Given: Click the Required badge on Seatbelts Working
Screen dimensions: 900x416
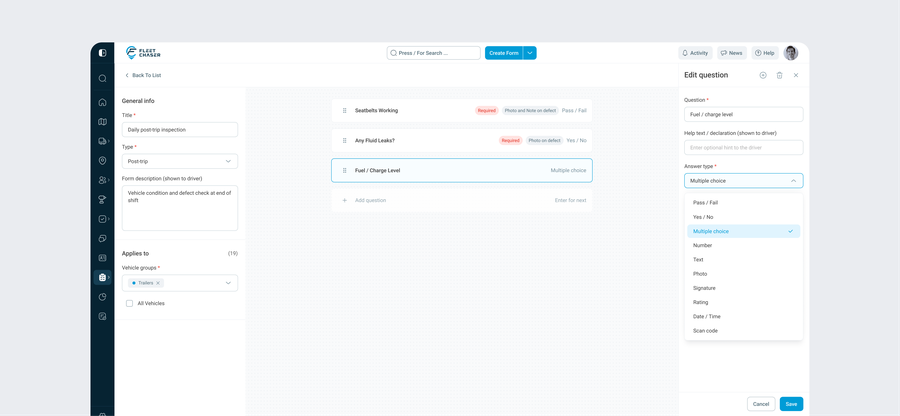Looking at the screenshot, I should [487, 110].
